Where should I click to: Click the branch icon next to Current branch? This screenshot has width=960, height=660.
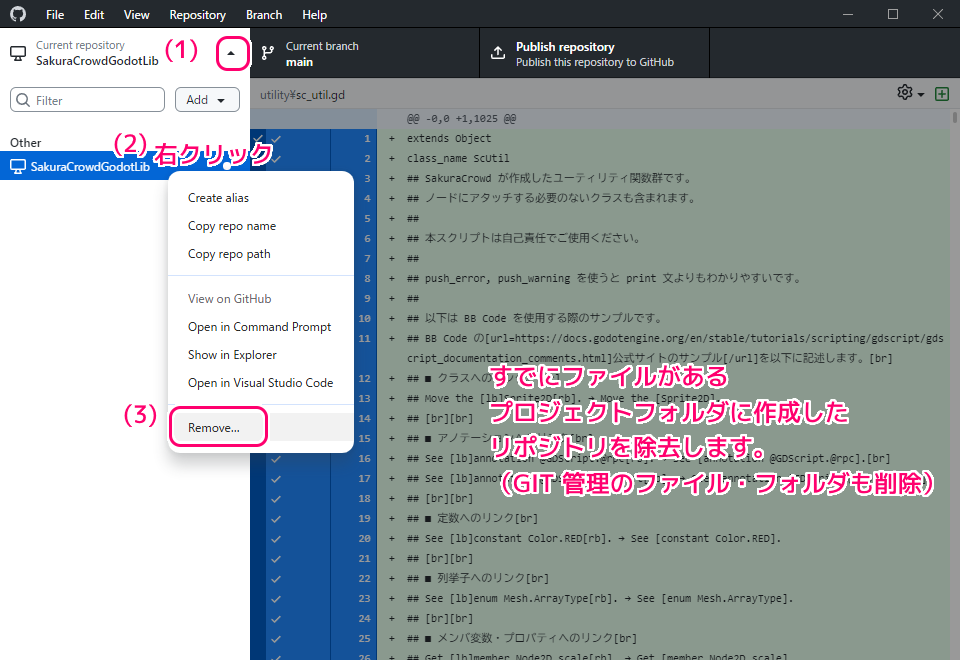tap(268, 53)
